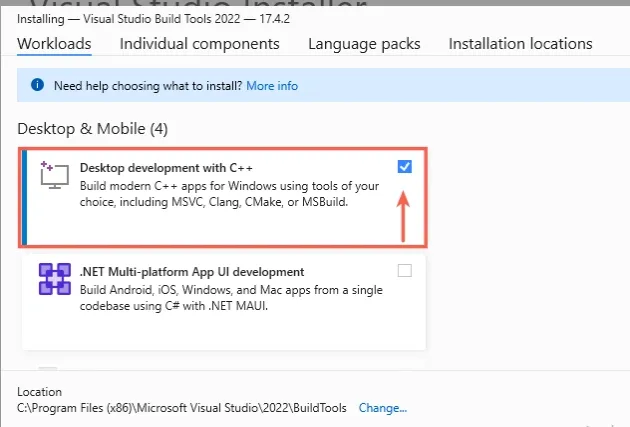This screenshot has height=427, width=630.
Task: Click the blue selection bar on C++ card
Action: (x=24, y=196)
